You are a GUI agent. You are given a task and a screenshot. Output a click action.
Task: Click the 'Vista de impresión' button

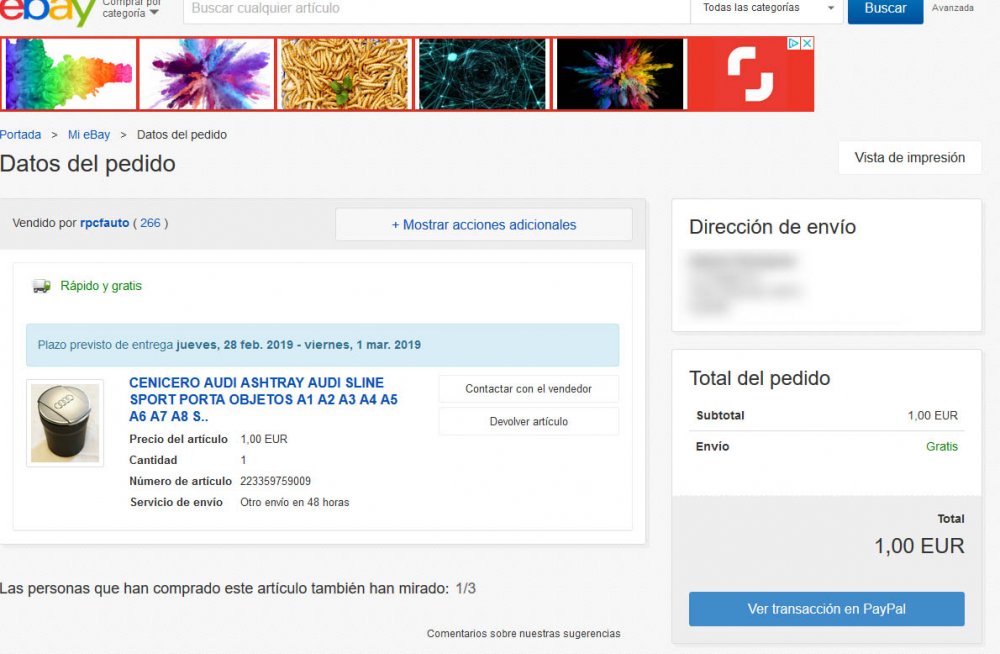tap(909, 158)
